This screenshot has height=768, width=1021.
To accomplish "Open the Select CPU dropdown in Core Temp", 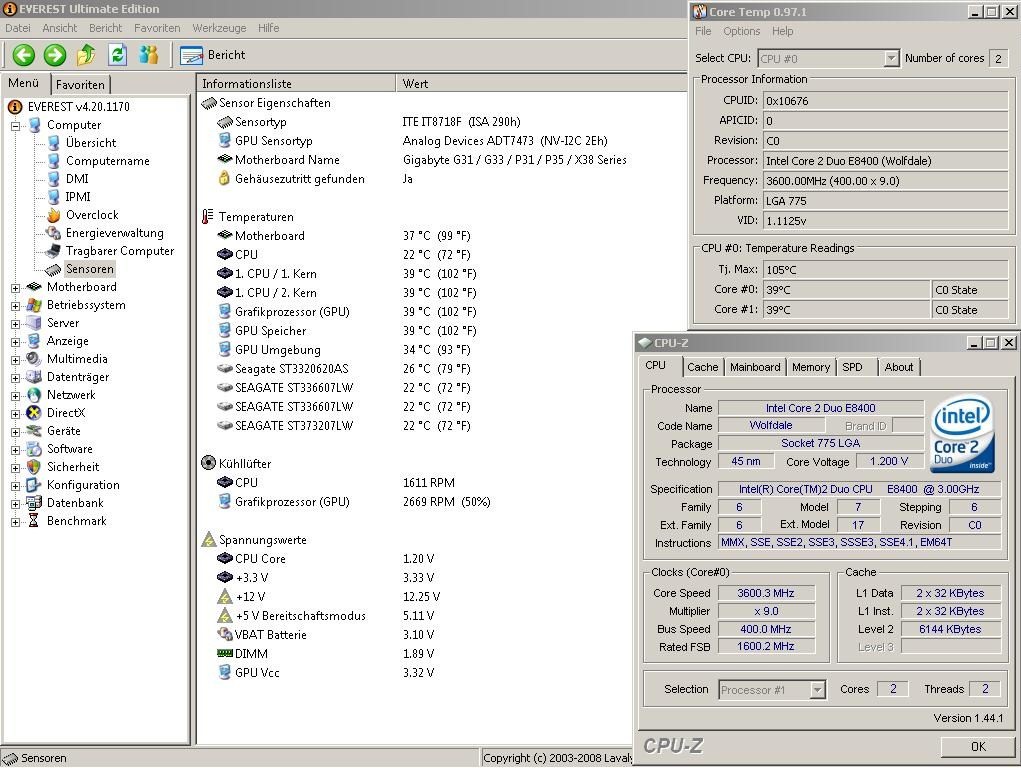I will tap(891, 59).
